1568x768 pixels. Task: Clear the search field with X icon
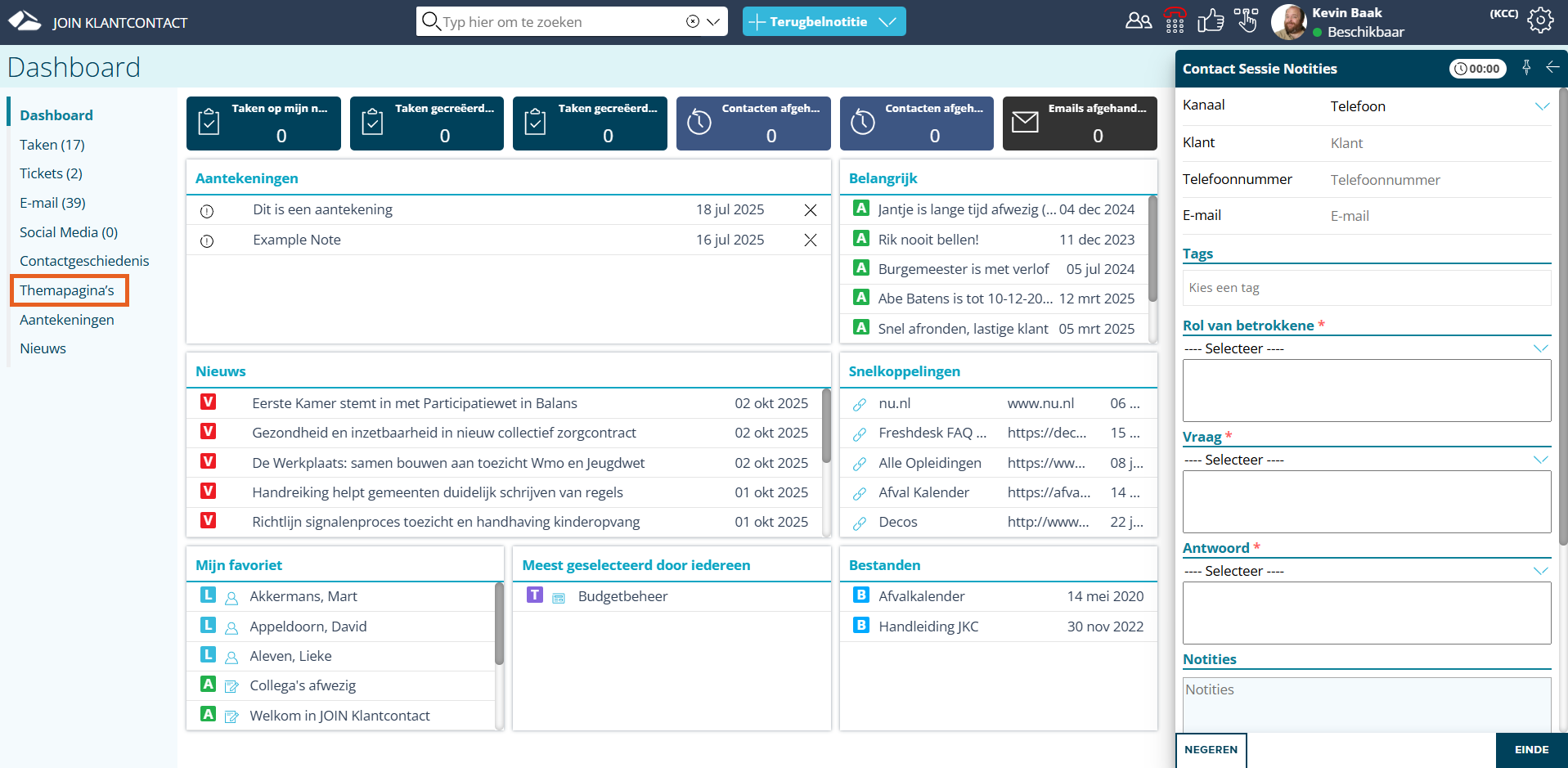[x=693, y=22]
